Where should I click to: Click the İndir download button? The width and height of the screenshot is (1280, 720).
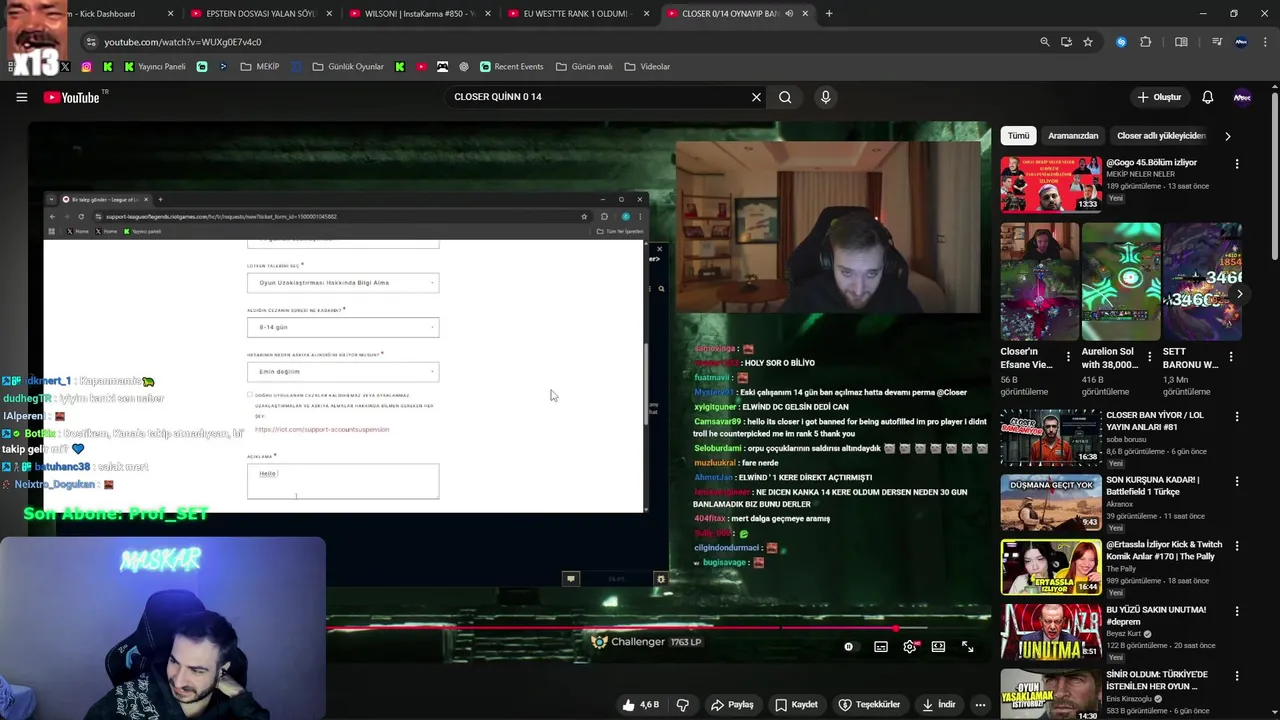tap(939, 705)
